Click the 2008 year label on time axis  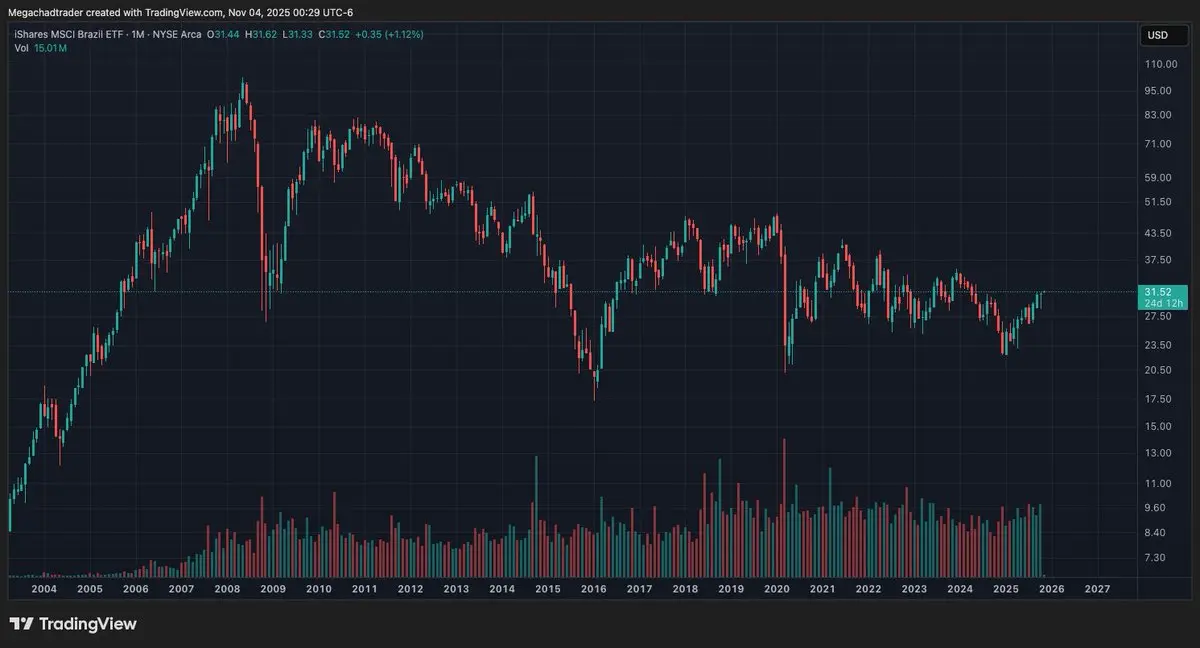227,590
